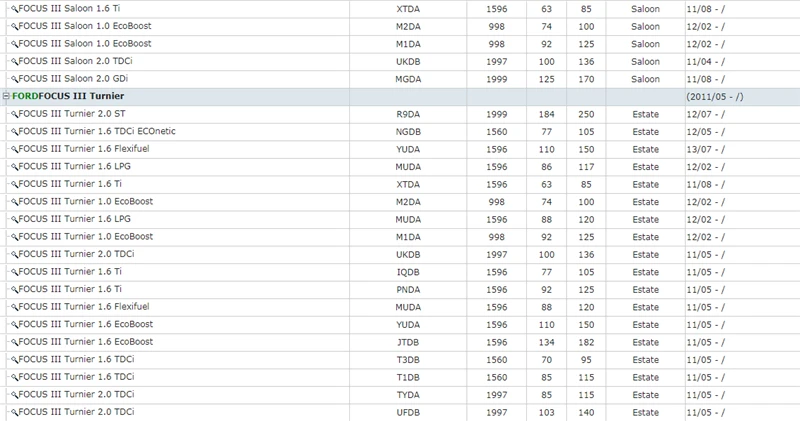Click magnifier icon for Turnier 1.6 LPG 120 HP
Viewport: 800px width, 421px height.
click(x=14, y=219)
